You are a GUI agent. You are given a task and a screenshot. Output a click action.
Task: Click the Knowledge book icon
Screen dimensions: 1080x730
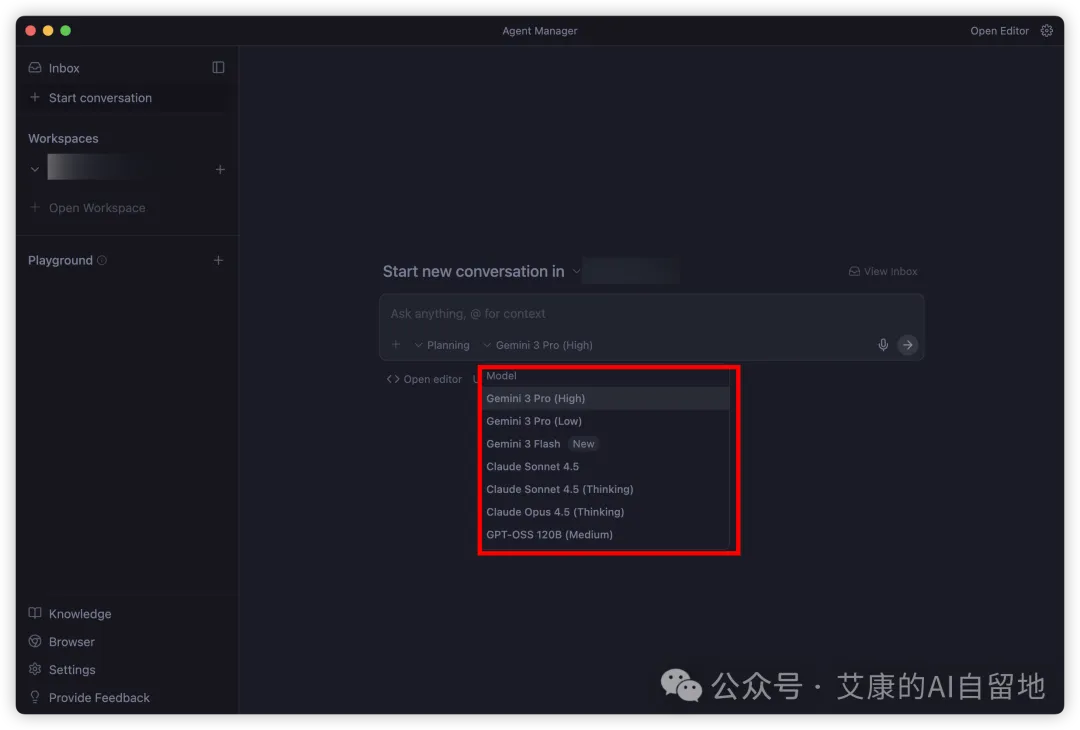(34, 613)
